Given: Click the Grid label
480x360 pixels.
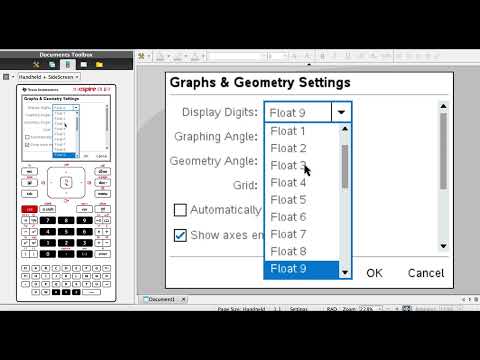Looking at the screenshot, I should pos(245,185).
